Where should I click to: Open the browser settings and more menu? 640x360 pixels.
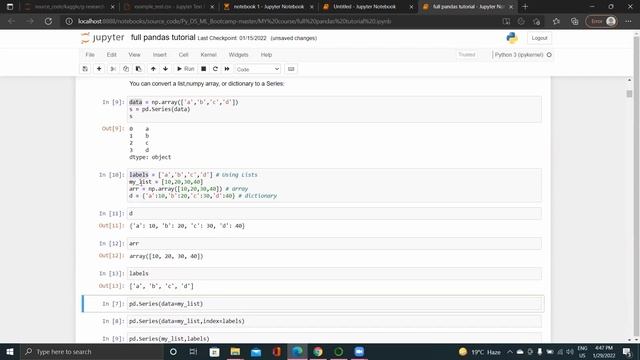628,21
